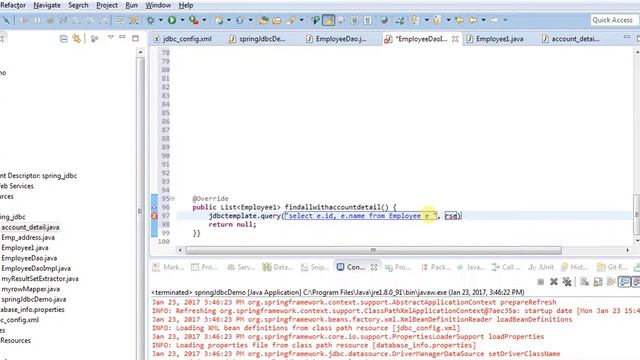The width and height of the screenshot is (640, 360).
Task: Click the Debug bug icon in toolbar
Action: pos(151,20)
